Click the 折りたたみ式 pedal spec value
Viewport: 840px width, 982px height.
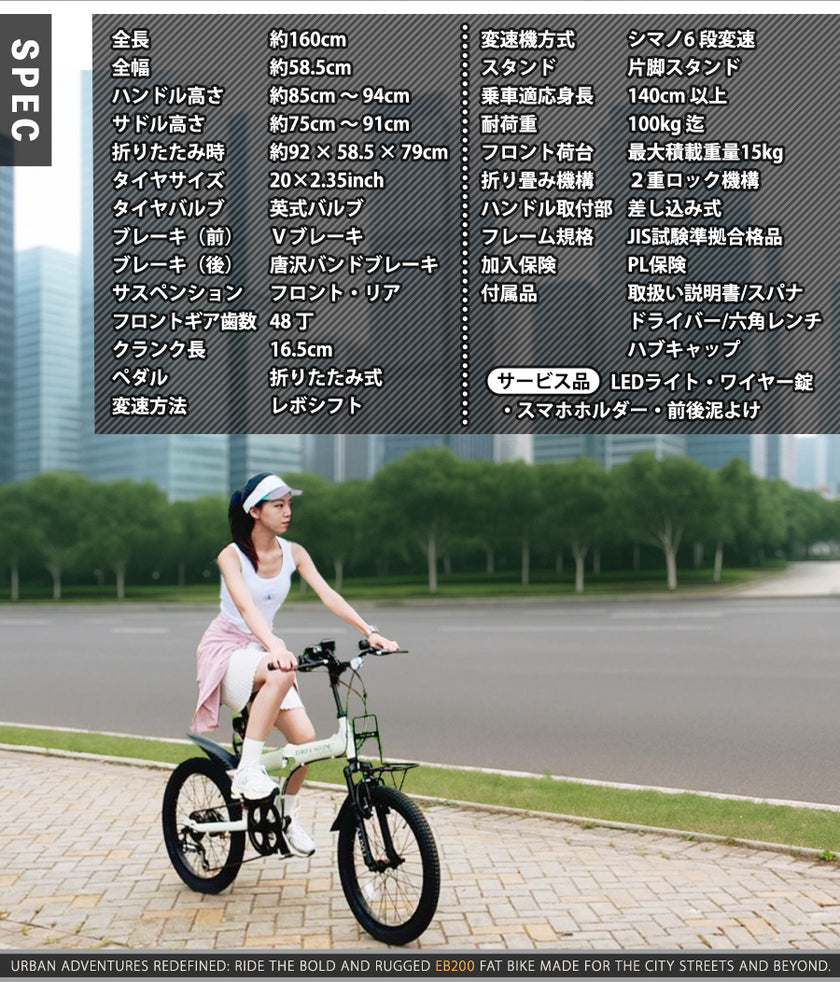point(326,378)
